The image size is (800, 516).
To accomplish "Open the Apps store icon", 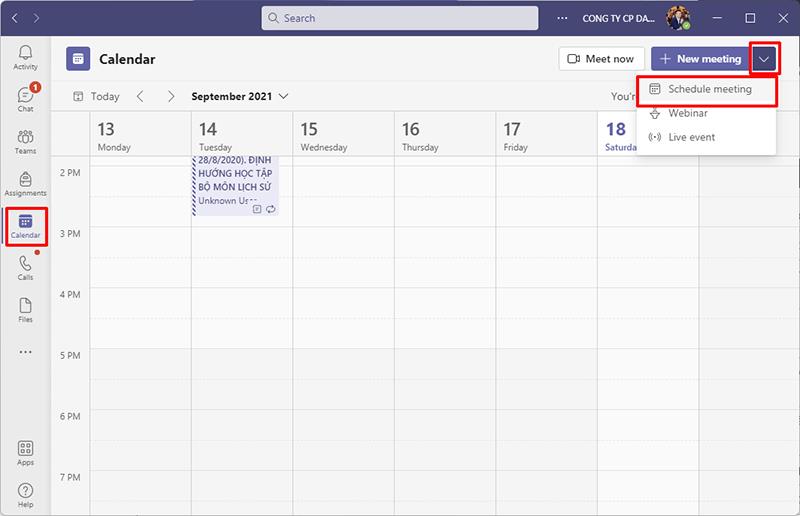I will (25, 453).
